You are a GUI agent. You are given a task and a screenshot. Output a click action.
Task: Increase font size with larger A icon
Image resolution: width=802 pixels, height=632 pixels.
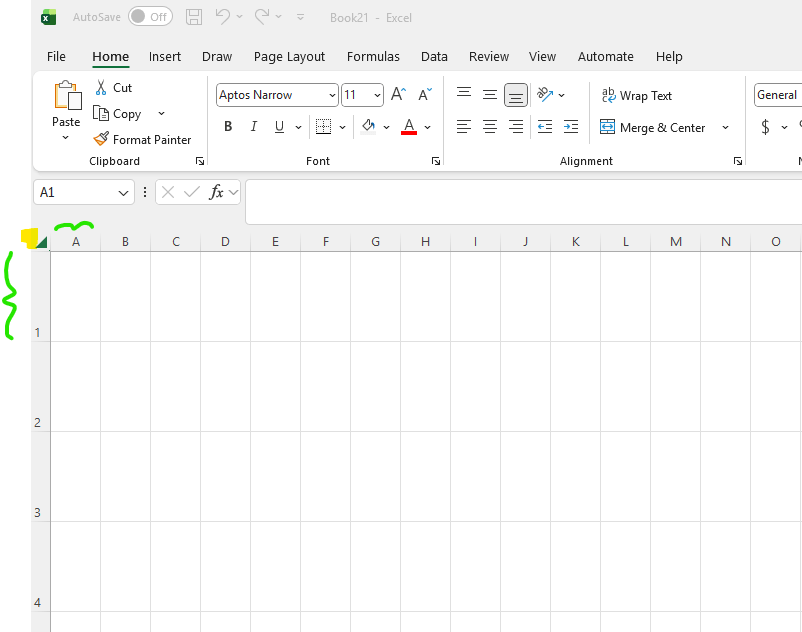398,95
